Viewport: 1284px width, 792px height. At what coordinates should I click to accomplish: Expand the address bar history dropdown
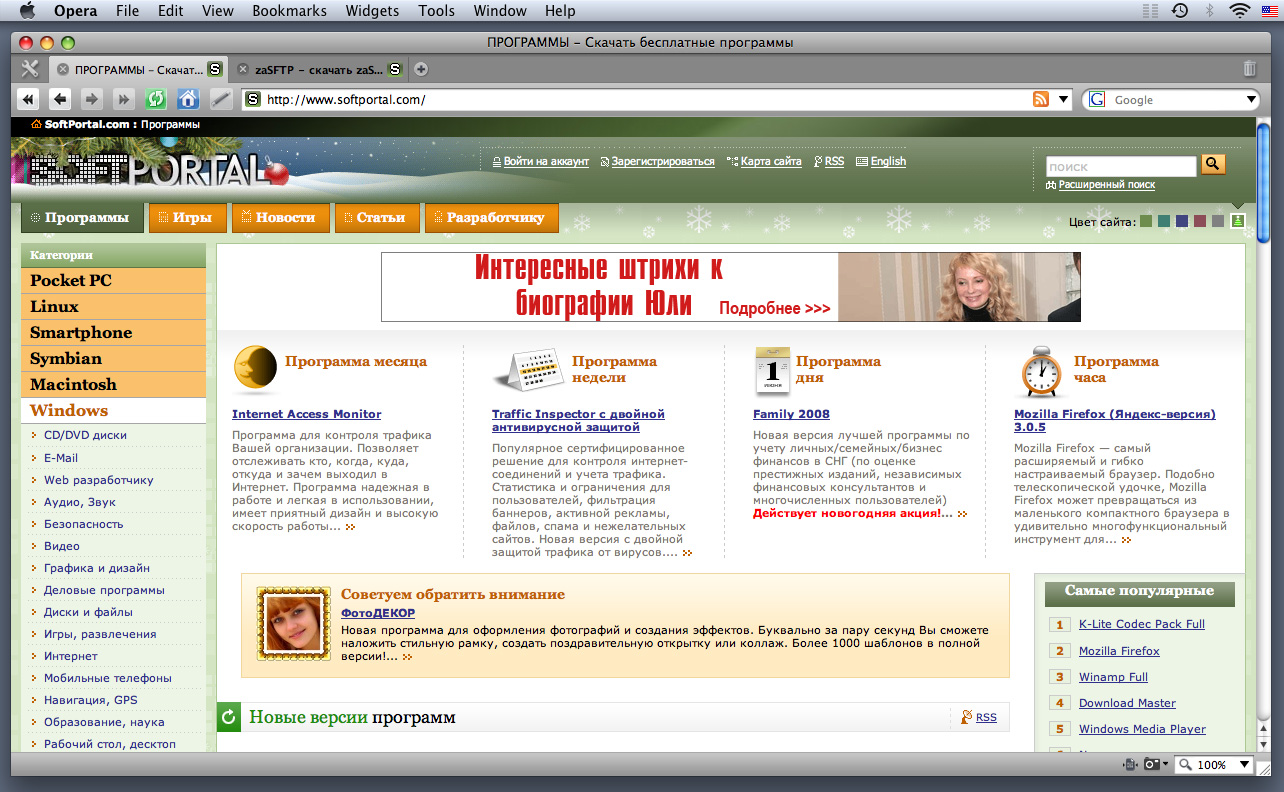pos(1063,99)
